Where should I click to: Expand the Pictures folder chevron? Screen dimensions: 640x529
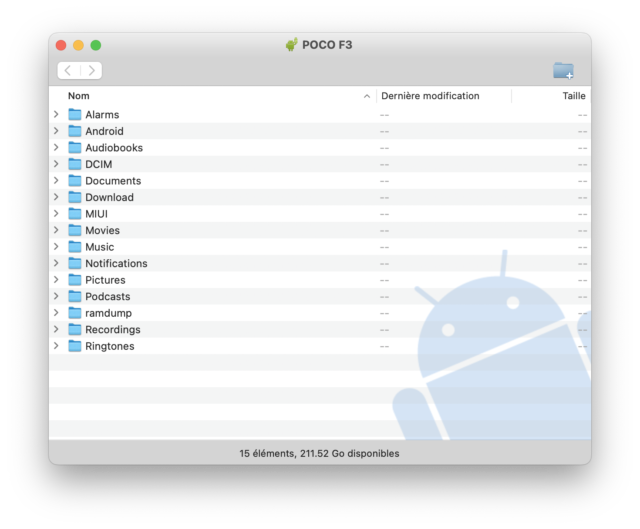pos(56,280)
